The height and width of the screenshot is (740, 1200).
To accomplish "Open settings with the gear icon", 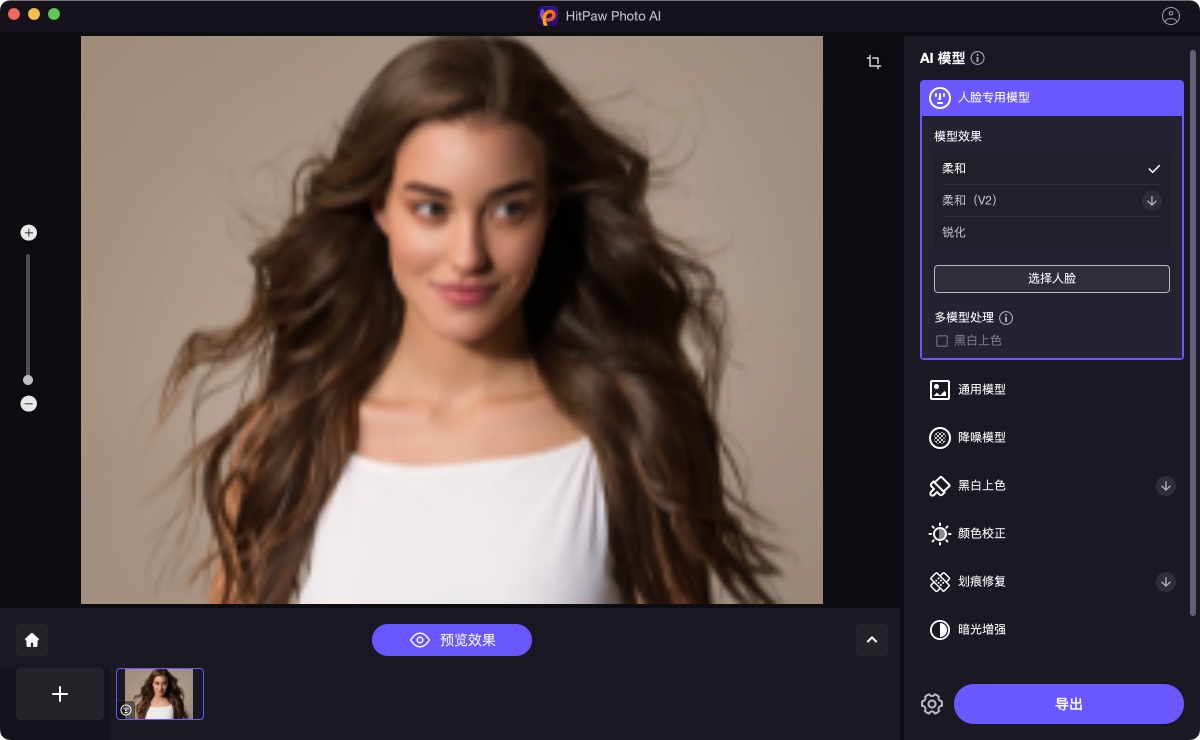I will [x=932, y=704].
